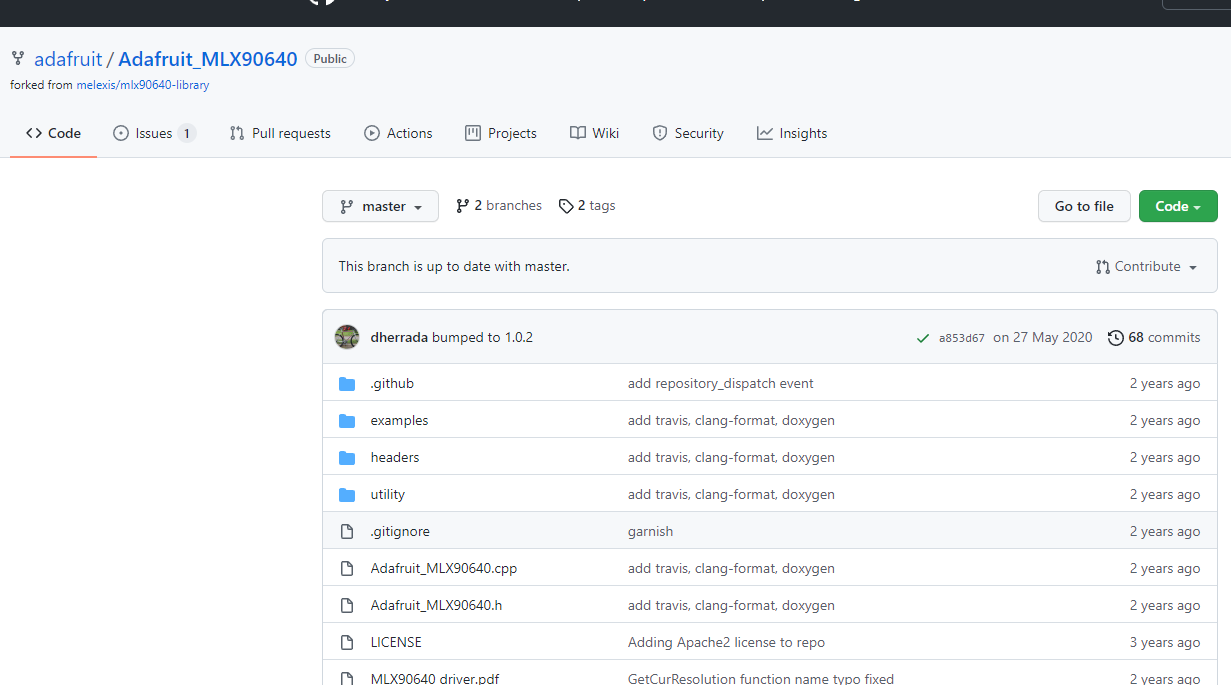Expand the master branch dropdown
The height and width of the screenshot is (685, 1231).
pyautogui.click(x=380, y=206)
